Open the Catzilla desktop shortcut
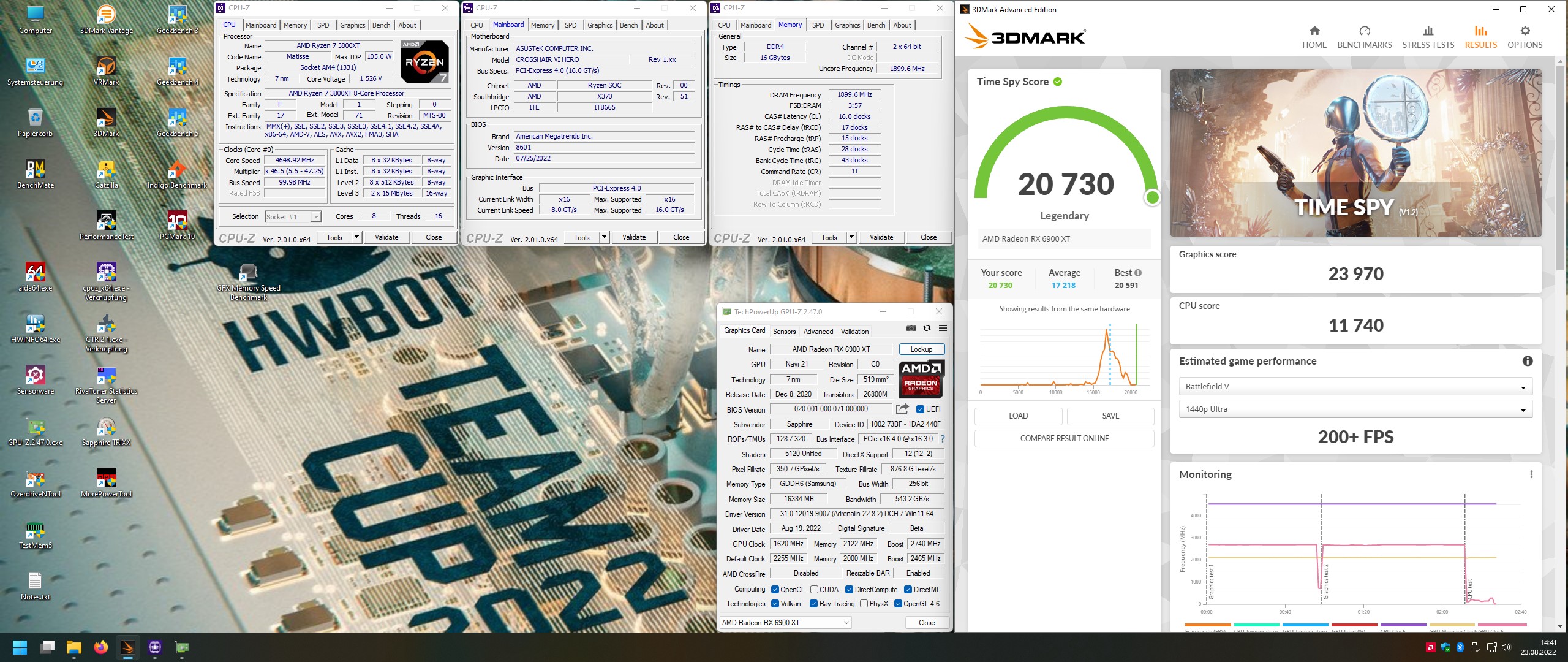This screenshot has width=1568, height=662. (107, 174)
